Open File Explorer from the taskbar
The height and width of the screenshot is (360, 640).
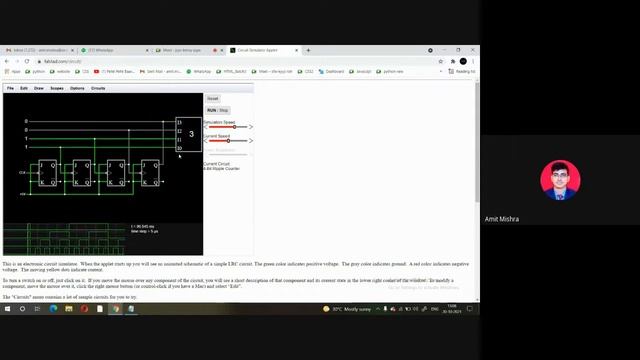coord(69,309)
